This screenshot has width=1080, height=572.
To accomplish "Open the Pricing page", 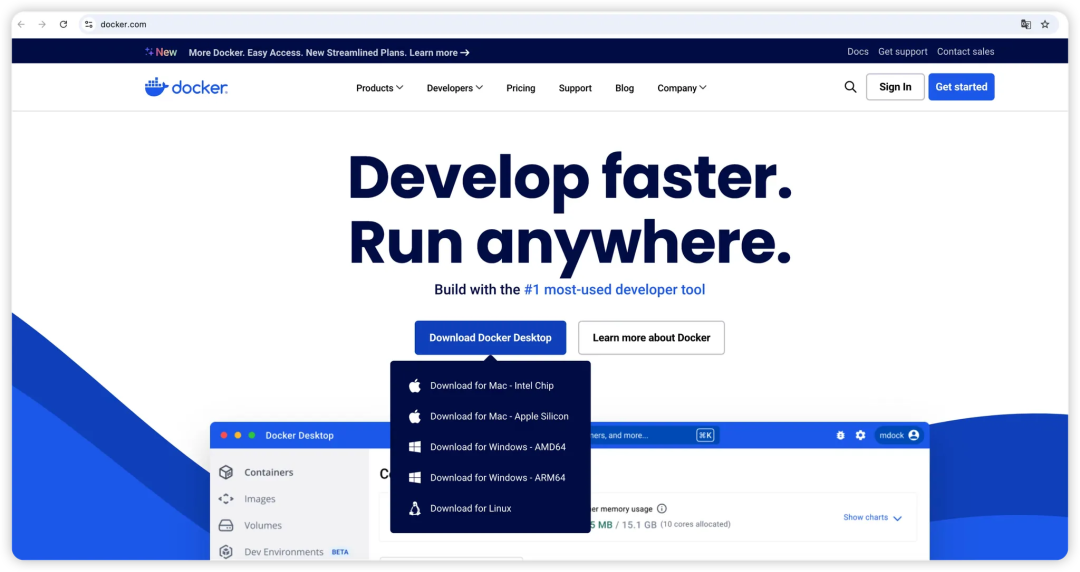I will pyautogui.click(x=521, y=88).
